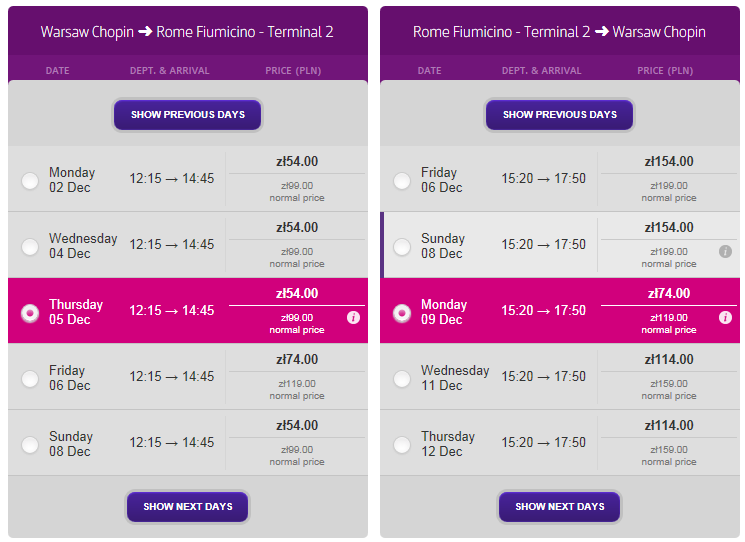Screen dimensions: 745x542
Task: Select Monday 02 Dec outbound flight radio
Action: pos(30,181)
